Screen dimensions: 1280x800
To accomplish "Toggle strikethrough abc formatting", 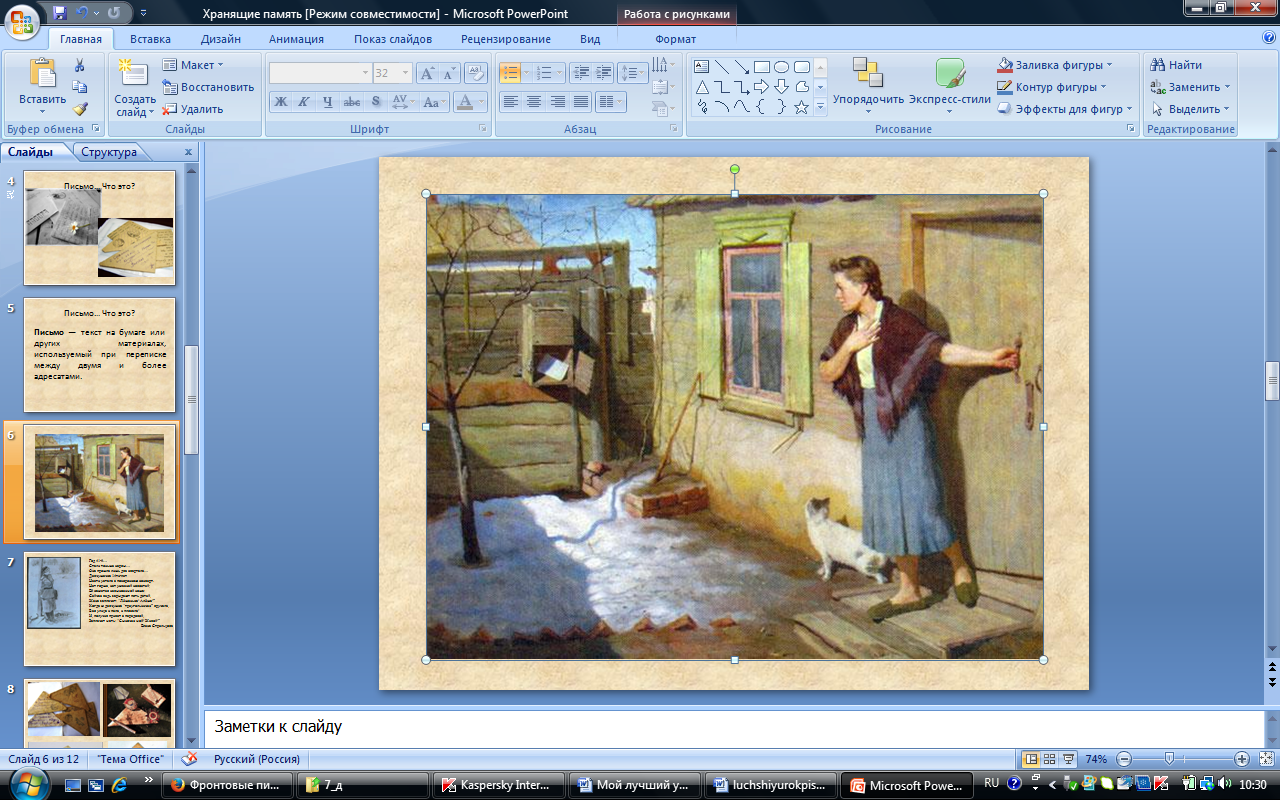I will [351, 102].
